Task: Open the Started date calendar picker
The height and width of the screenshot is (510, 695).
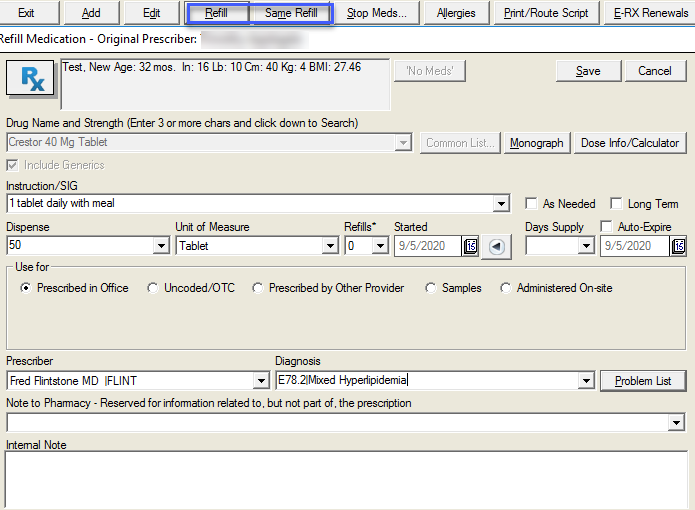Action: 471,246
